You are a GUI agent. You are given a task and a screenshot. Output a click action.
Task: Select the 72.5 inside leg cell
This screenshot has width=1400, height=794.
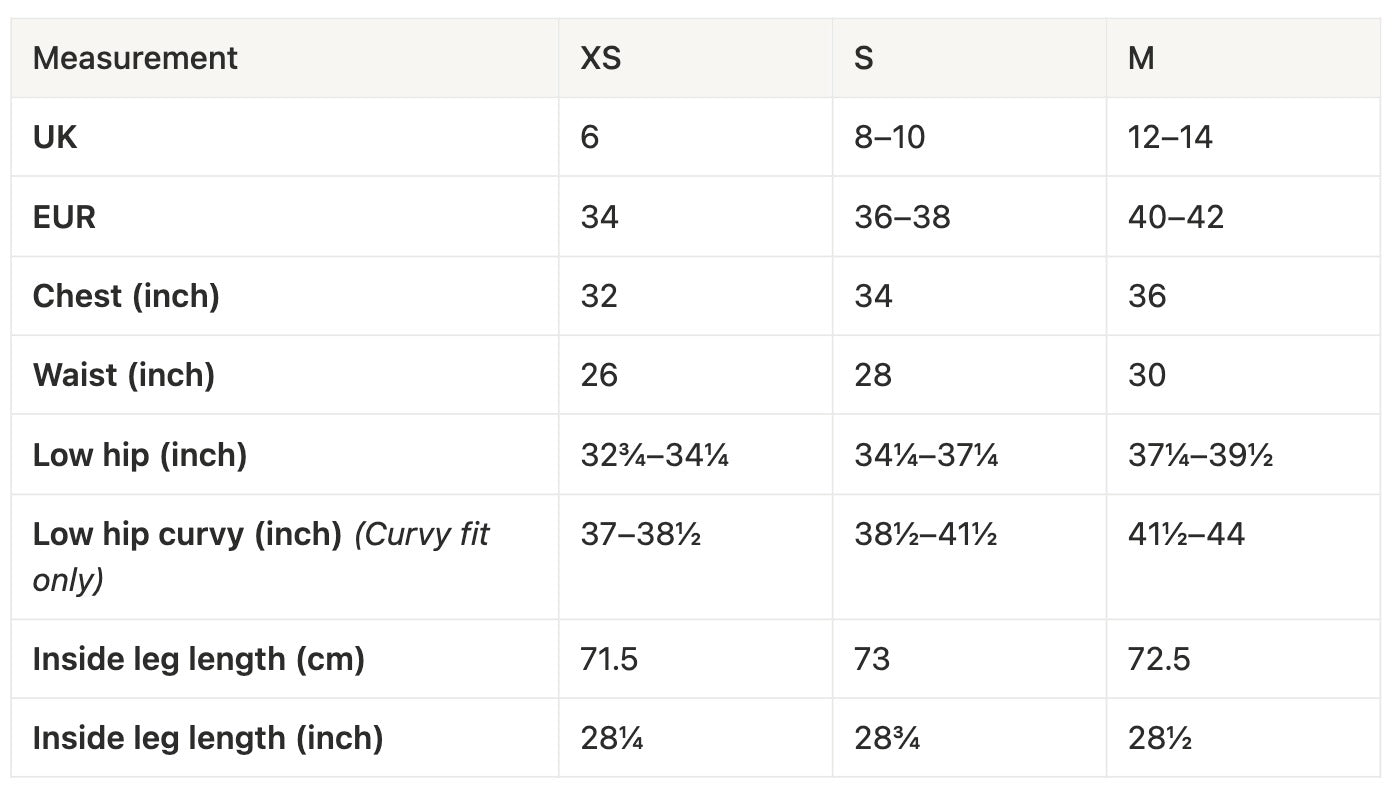(x=1159, y=659)
